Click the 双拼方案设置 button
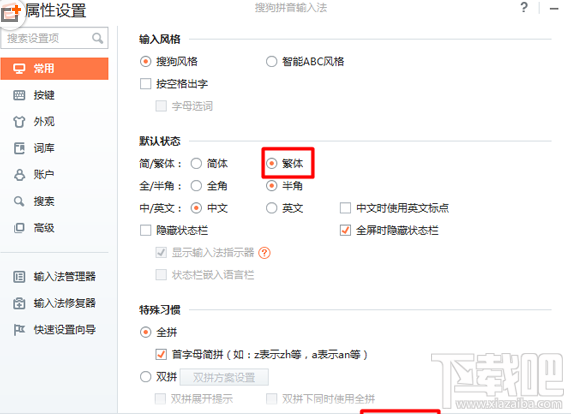571x414 pixels. (224, 377)
